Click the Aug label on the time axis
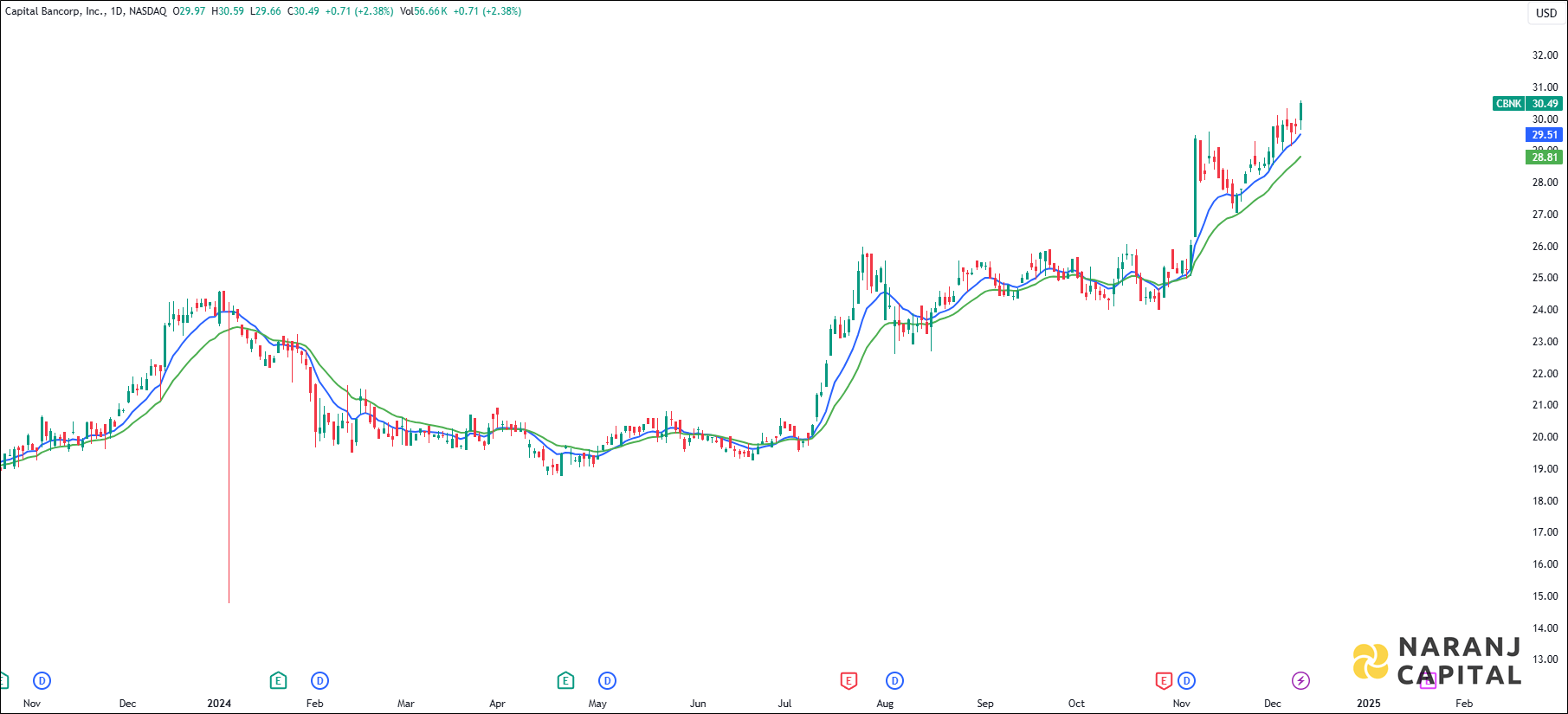 [x=885, y=704]
